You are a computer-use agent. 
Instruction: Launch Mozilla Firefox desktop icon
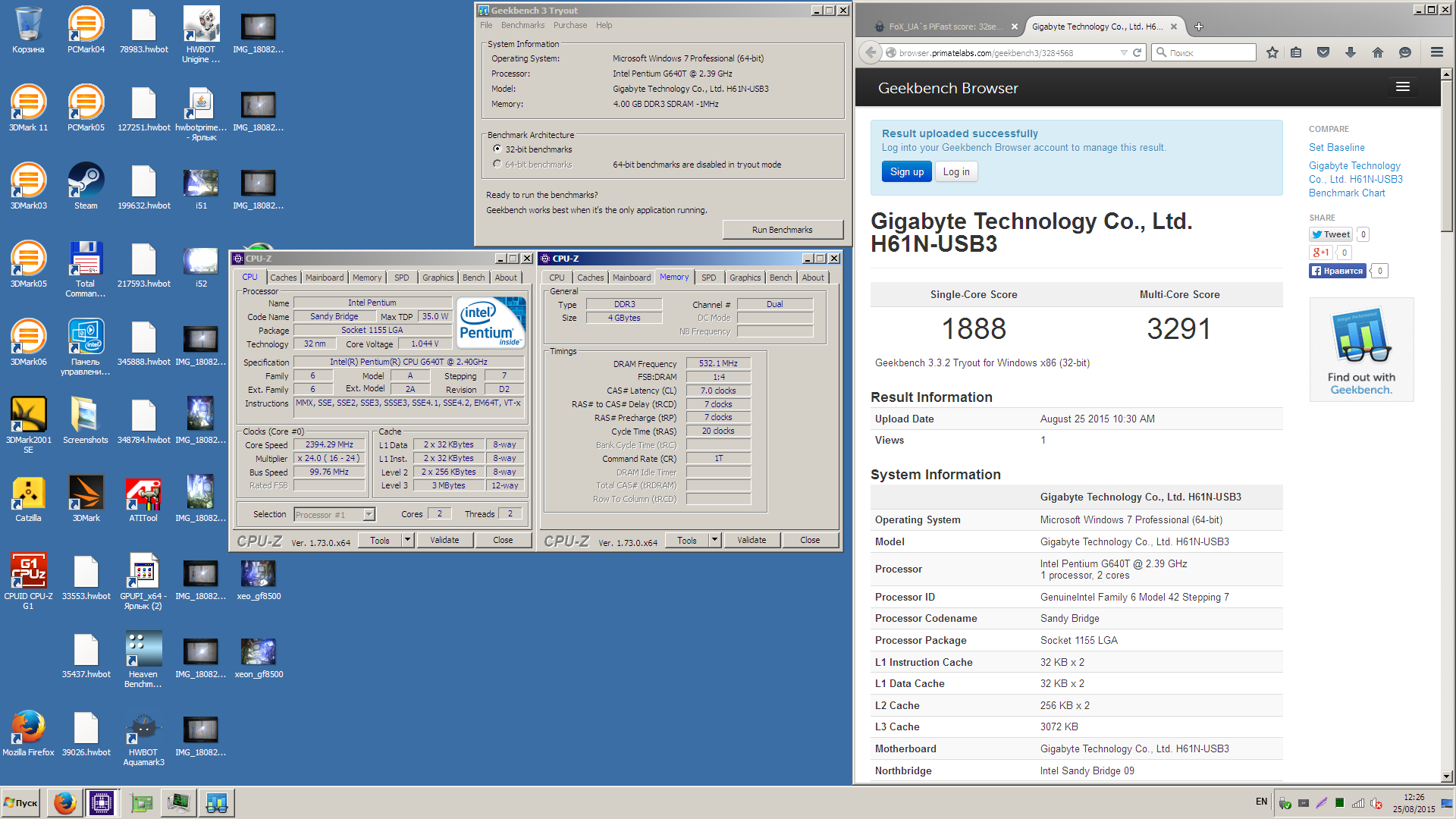point(28,733)
